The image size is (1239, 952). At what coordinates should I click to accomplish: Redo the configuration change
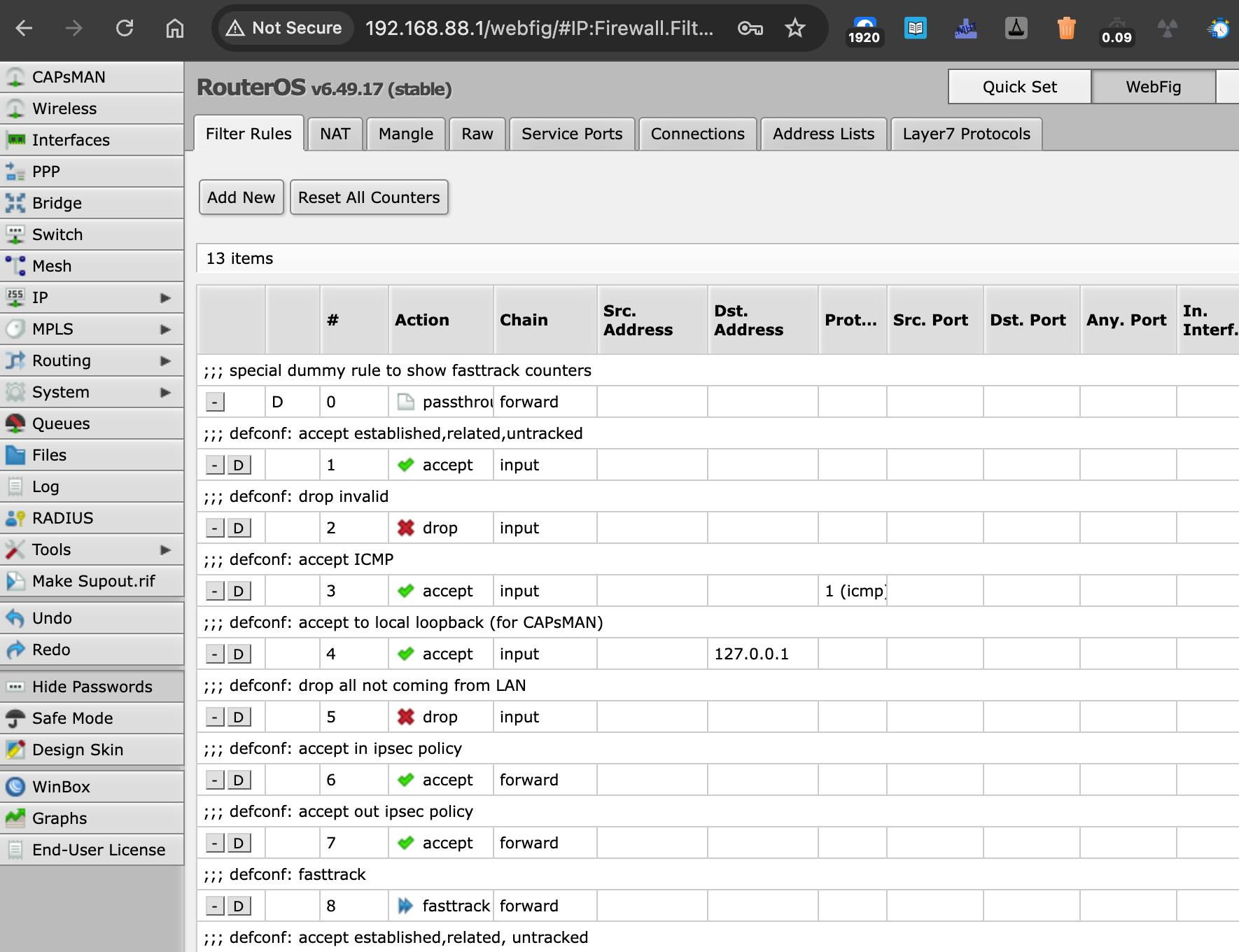pos(92,650)
